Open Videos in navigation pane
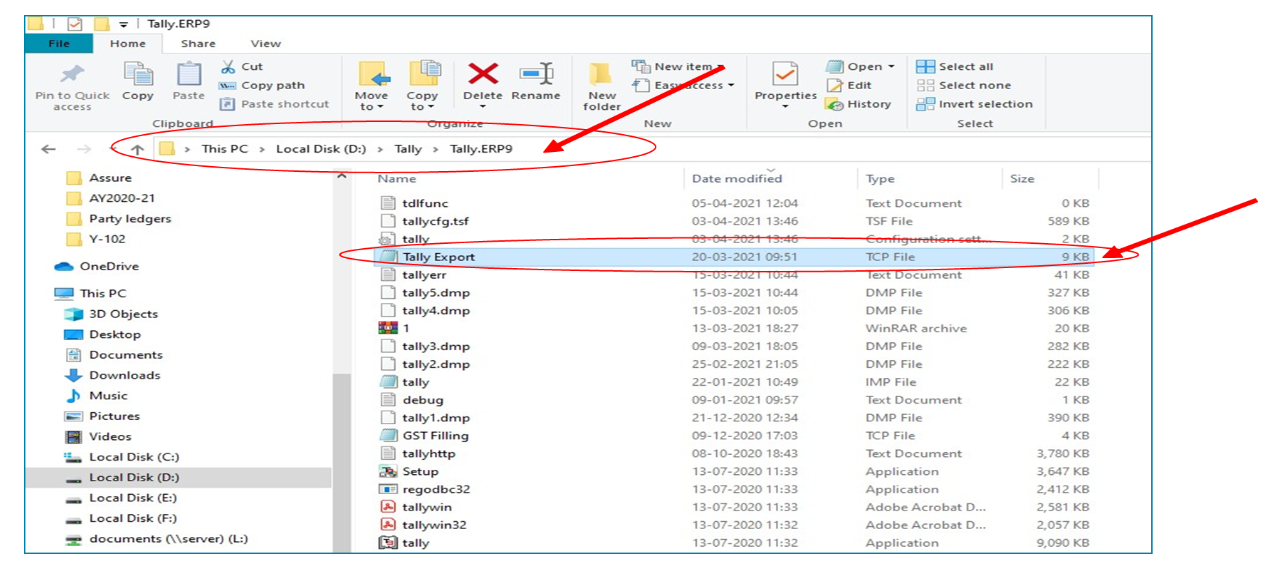This screenshot has height=567, width=1261. (98, 437)
